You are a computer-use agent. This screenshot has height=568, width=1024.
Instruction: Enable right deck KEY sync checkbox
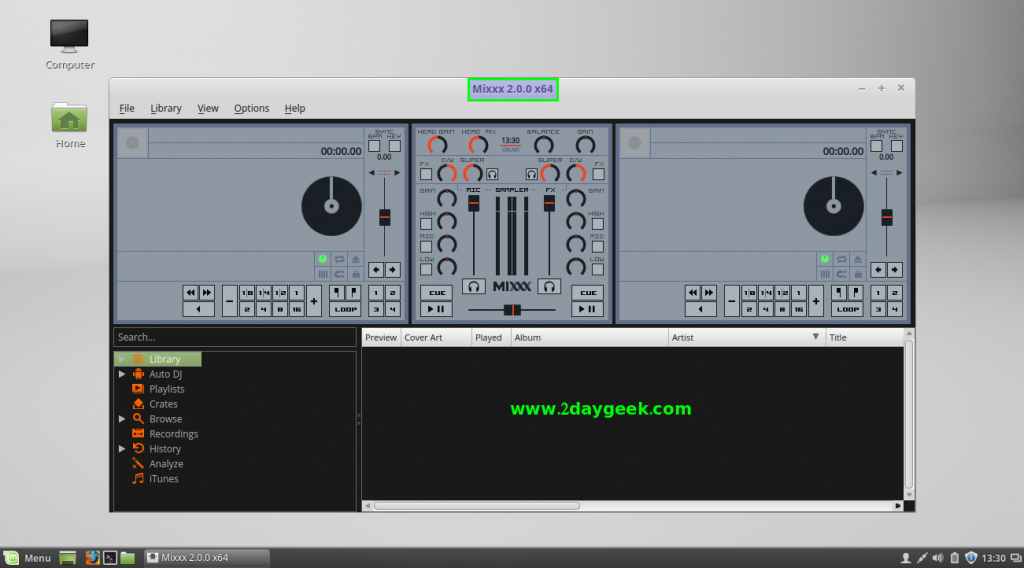(897, 146)
